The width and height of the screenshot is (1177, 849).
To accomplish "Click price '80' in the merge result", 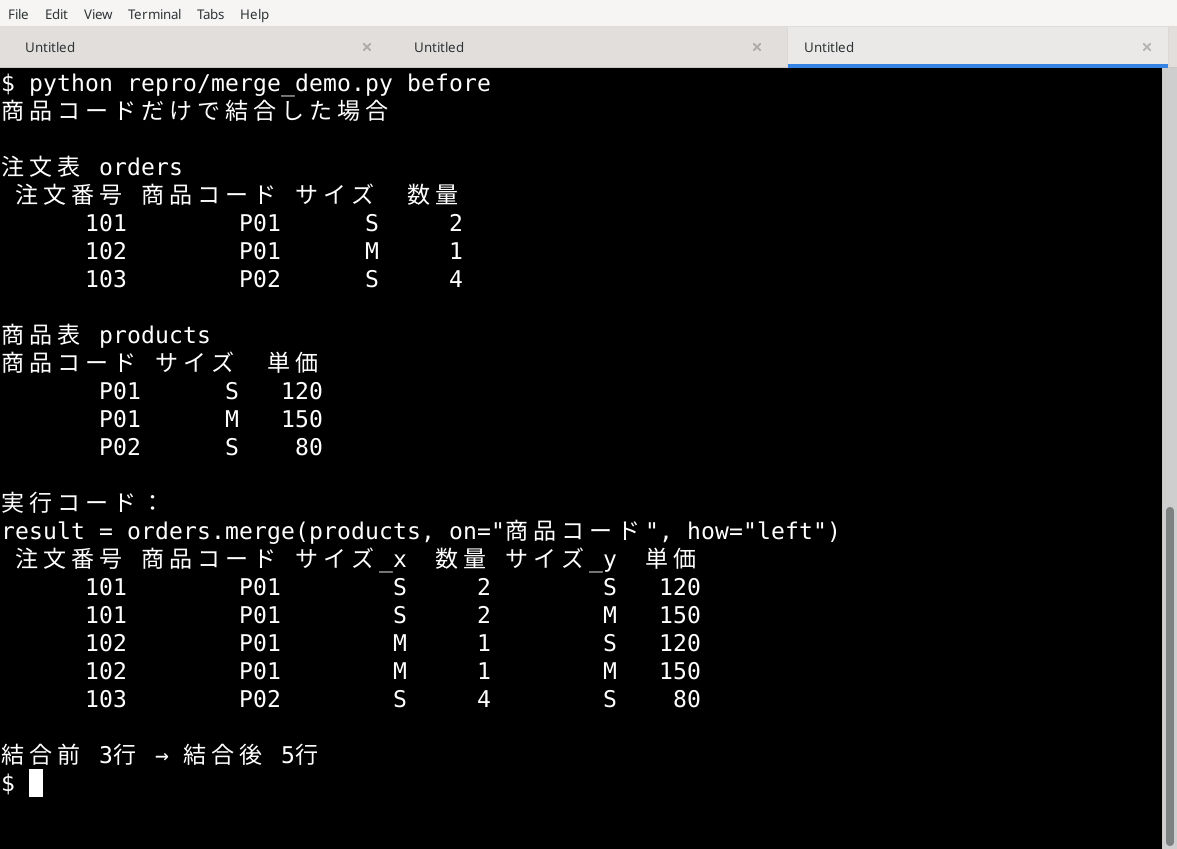I will point(686,699).
